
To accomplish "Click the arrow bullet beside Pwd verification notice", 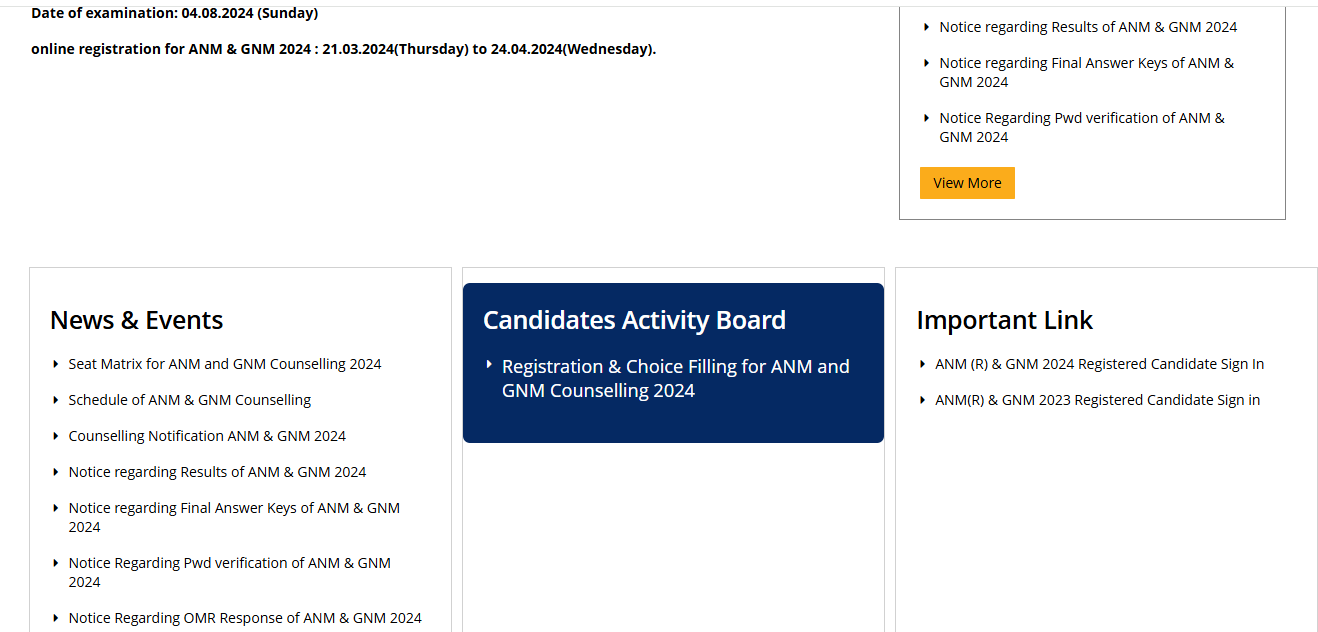I will (x=56, y=562).
